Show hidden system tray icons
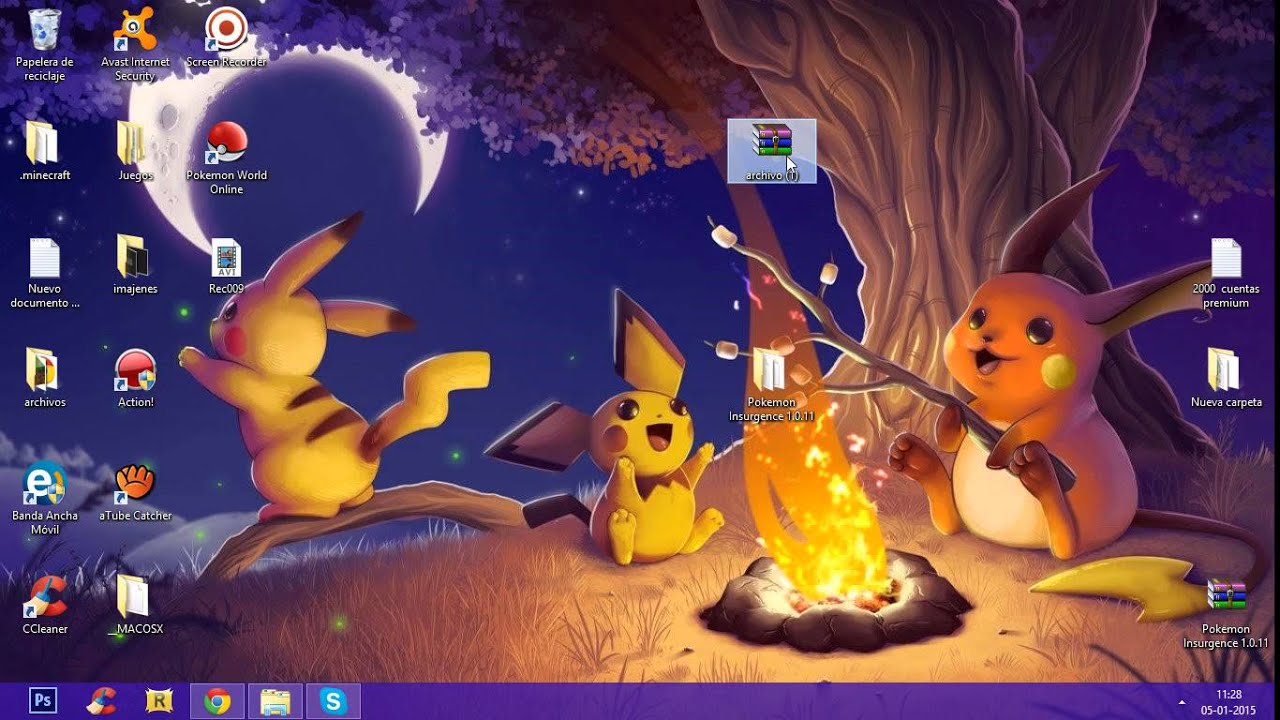This screenshot has height=720, width=1280. coord(1182,701)
